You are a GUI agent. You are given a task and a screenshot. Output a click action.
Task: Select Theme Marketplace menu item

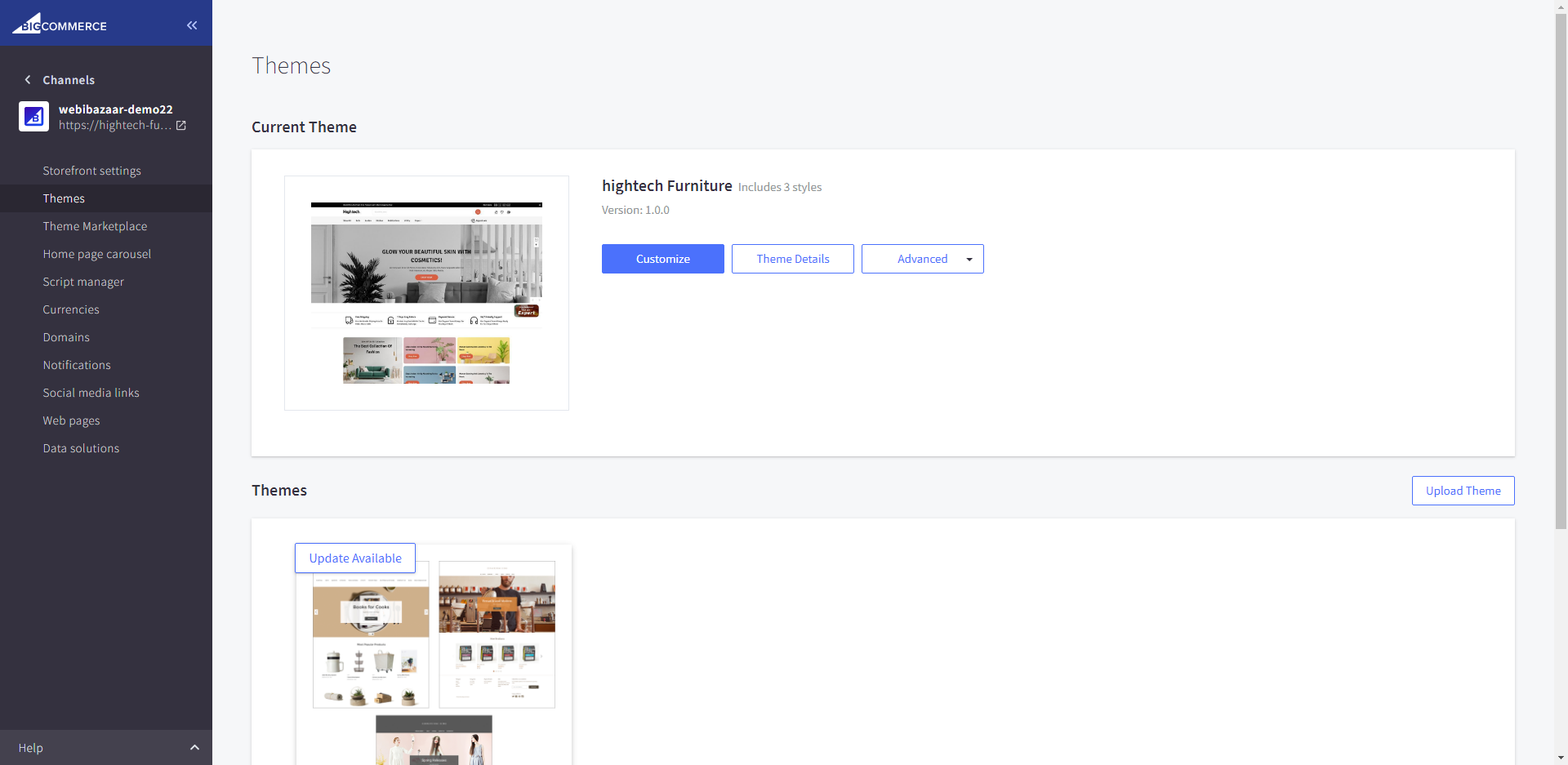tap(95, 226)
